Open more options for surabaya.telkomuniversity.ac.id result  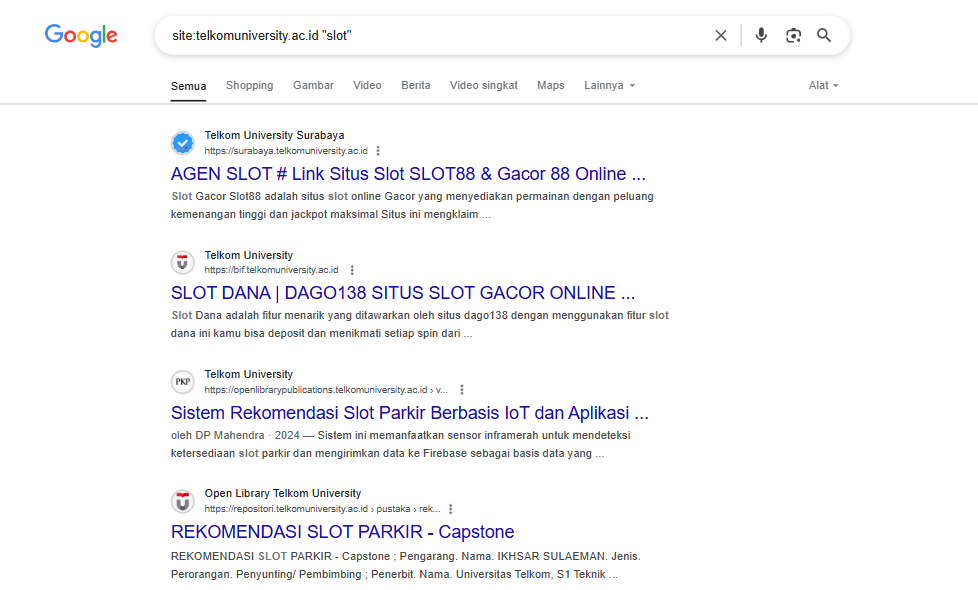(378, 151)
